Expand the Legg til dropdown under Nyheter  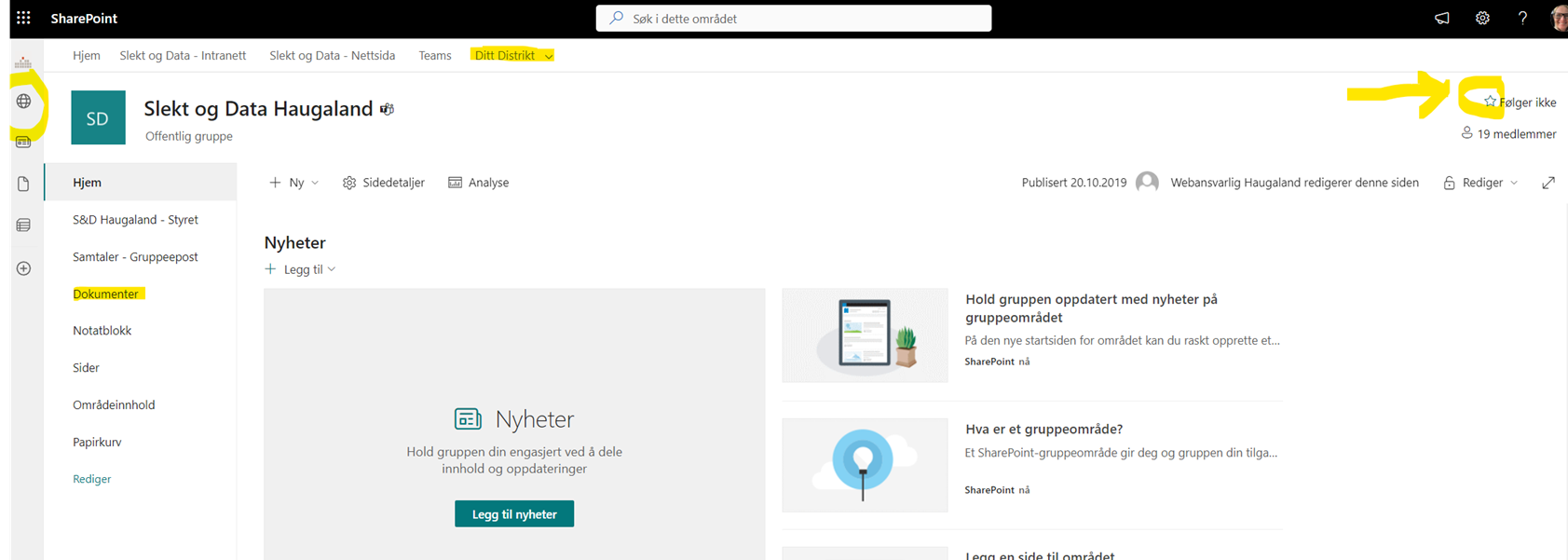click(300, 269)
